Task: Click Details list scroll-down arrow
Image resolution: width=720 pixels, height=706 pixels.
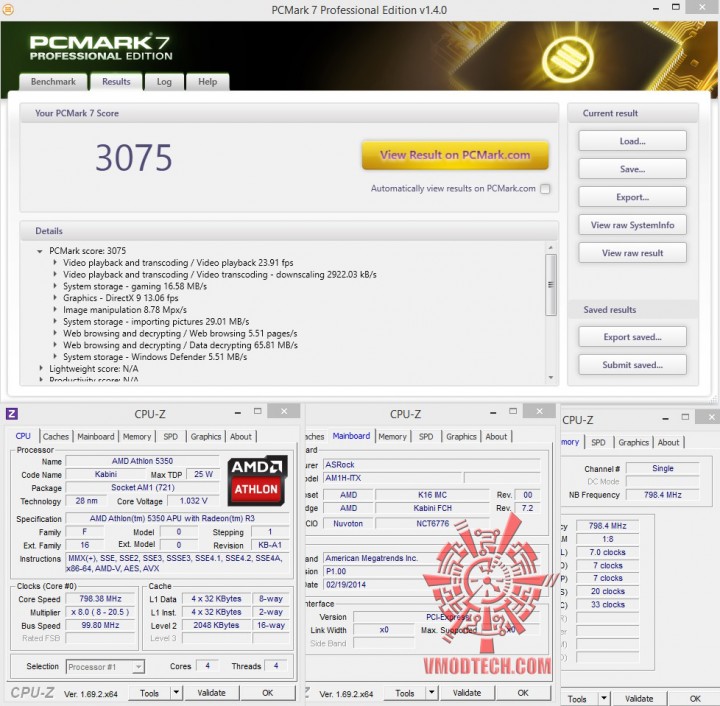Action: click(x=551, y=377)
